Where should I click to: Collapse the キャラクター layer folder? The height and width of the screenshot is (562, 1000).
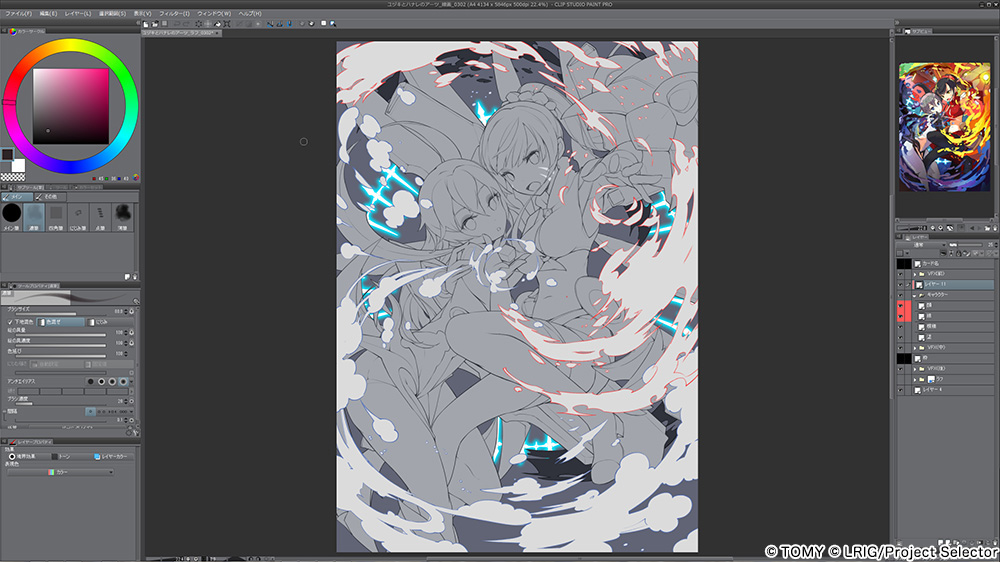(915, 295)
